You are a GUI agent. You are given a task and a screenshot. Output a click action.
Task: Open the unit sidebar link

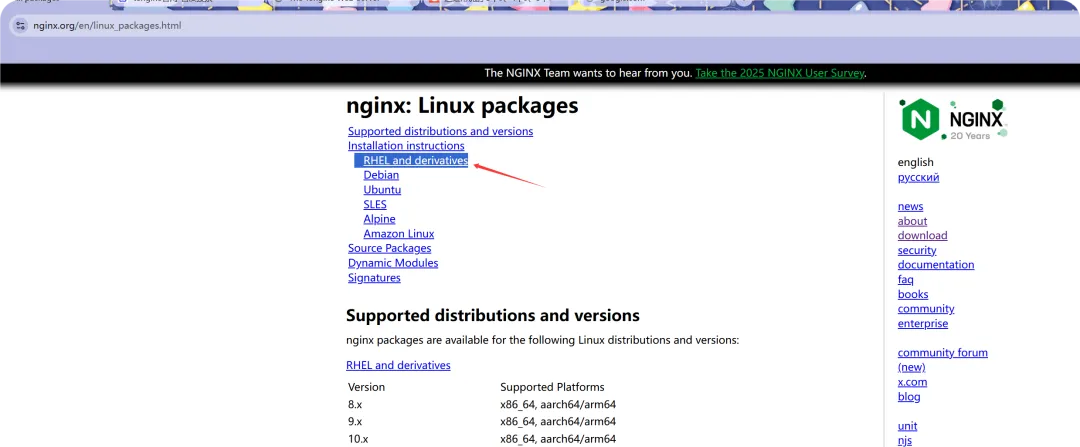coord(907,426)
